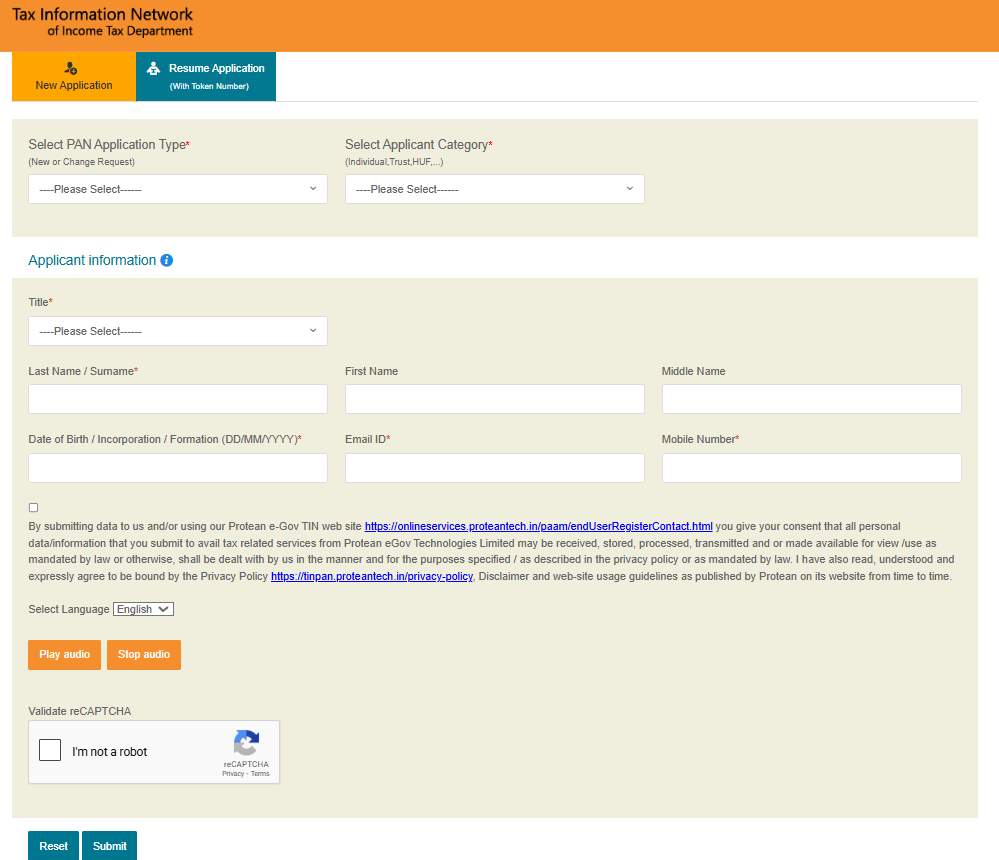Switch to the New Application tab
Viewport: 999px width, 860px height.
[72, 76]
